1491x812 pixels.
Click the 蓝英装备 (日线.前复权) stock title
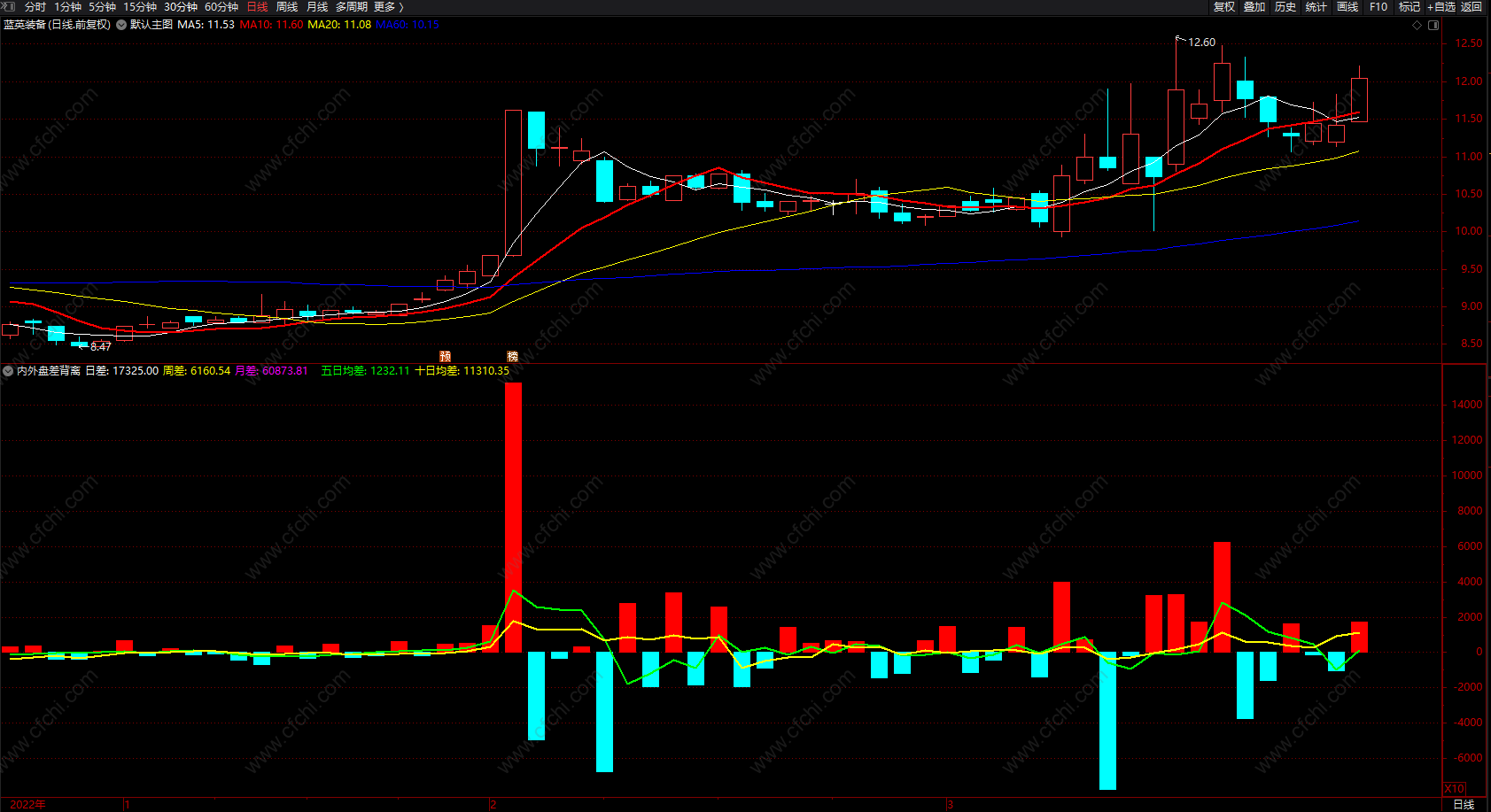pos(58,25)
